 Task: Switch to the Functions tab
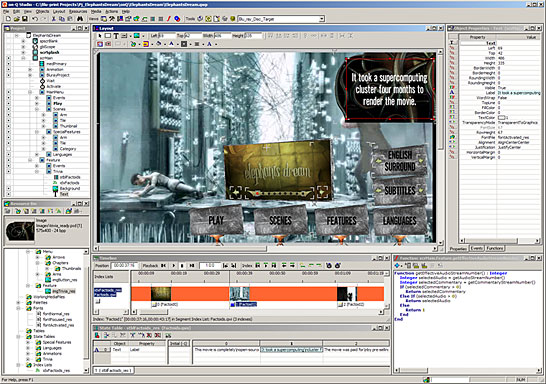495,249
